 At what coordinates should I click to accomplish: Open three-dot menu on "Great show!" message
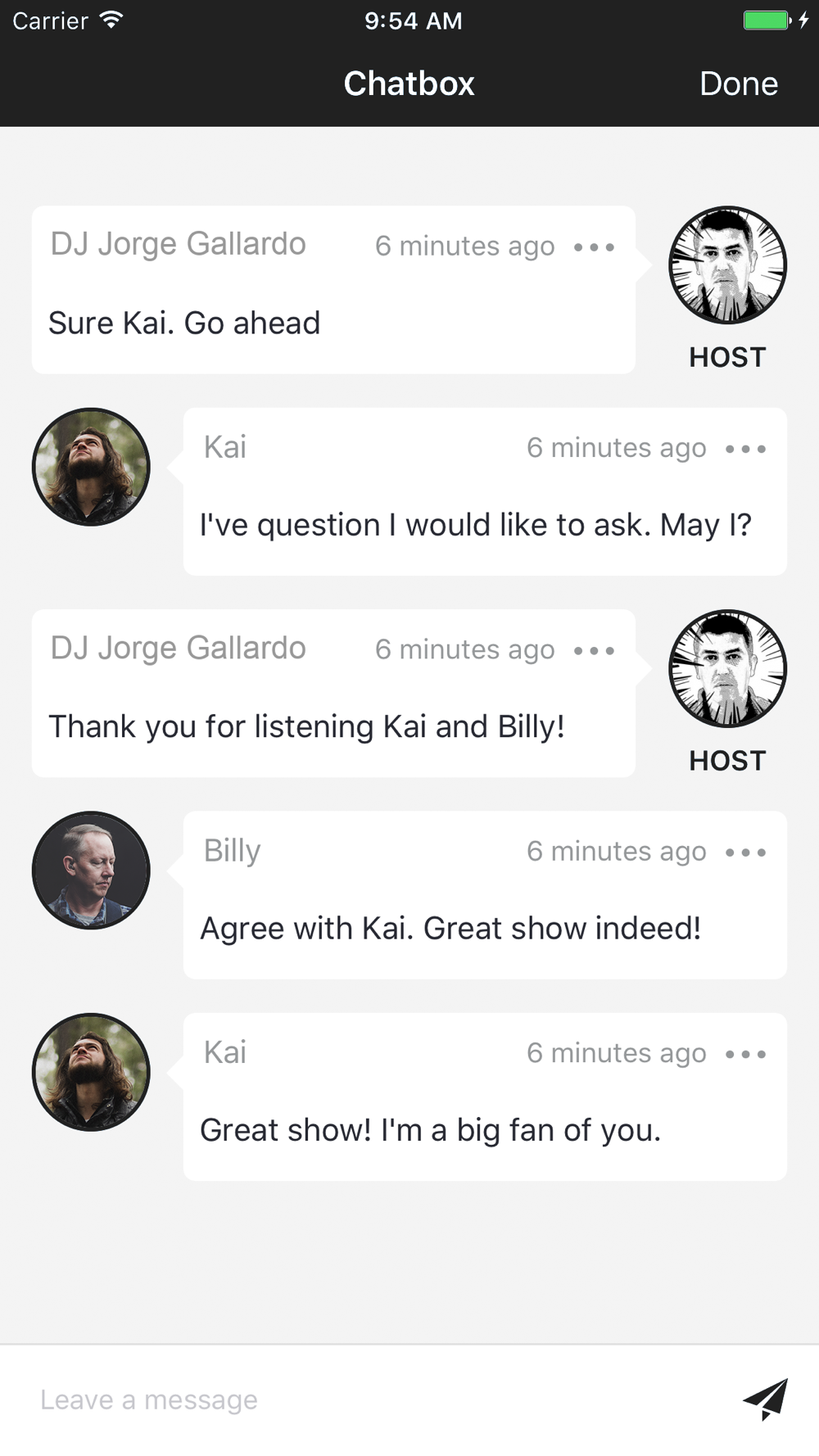[745, 1054]
